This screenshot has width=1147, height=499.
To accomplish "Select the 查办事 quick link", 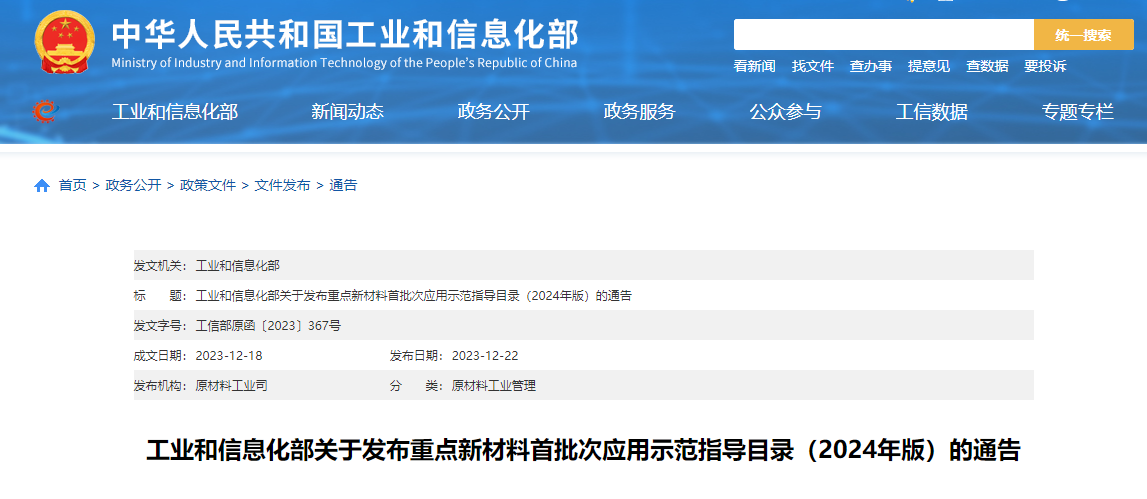I will [870, 66].
